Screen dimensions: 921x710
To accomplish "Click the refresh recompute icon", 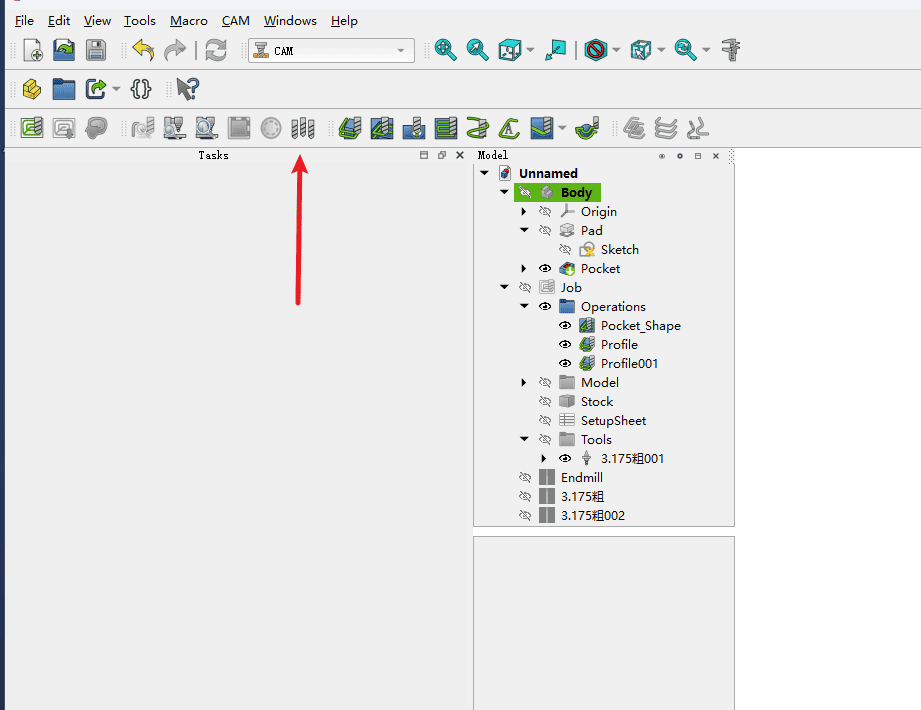I will 216,51.
